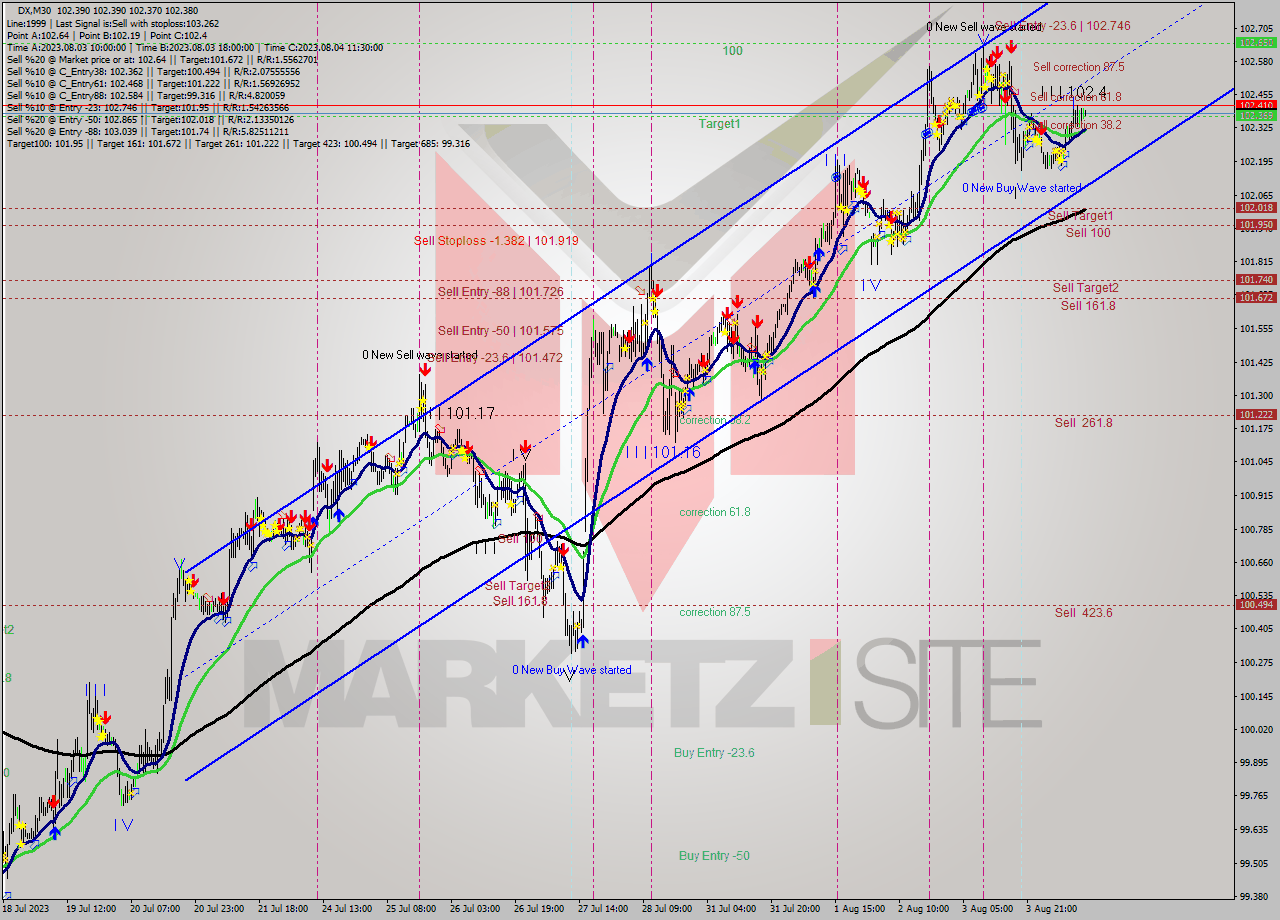
Task: Click the '20 Jul 23:00' time axis label
Action: click(x=221, y=909)
